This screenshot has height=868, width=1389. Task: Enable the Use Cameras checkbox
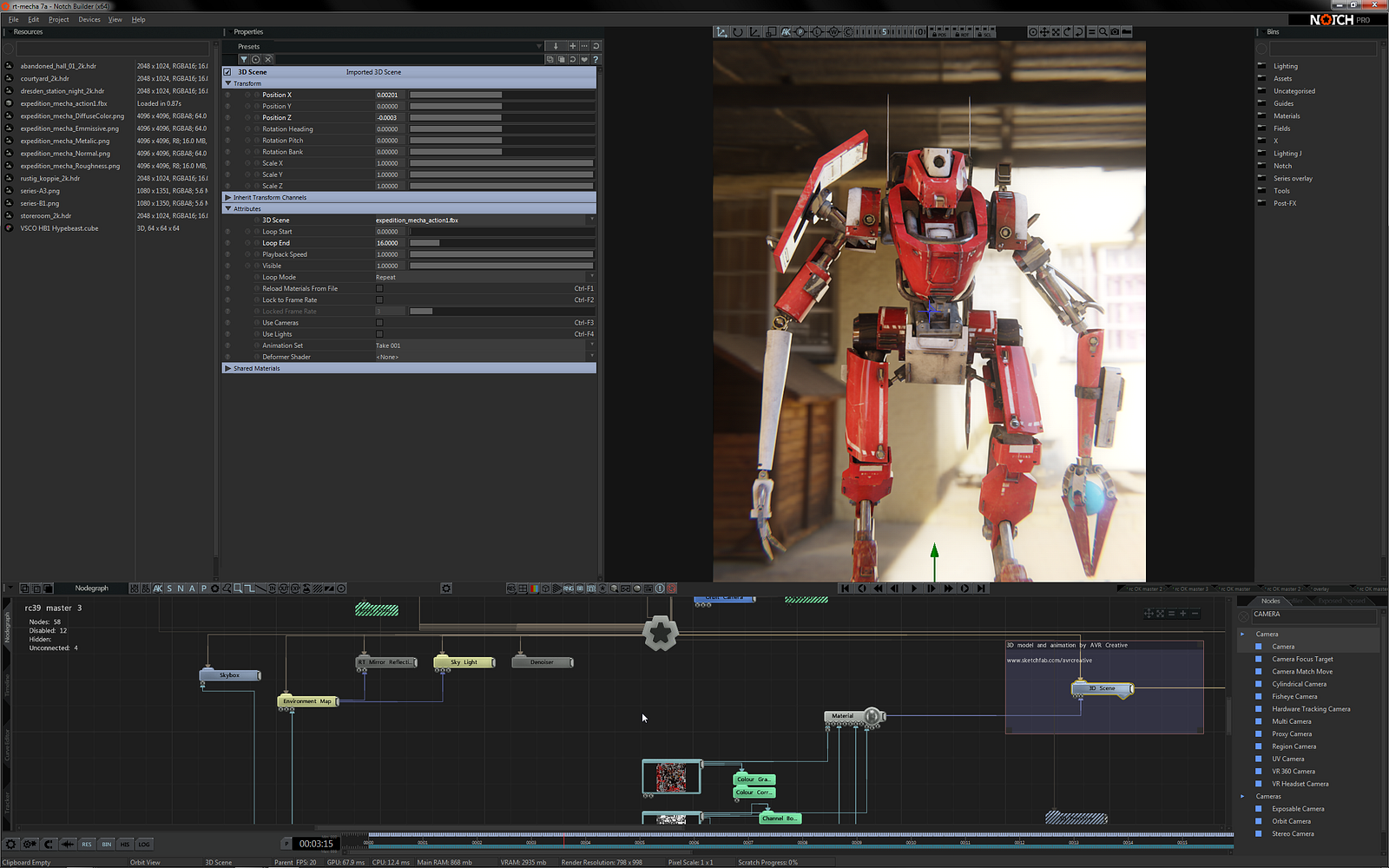pyautogui.click(x=379, y=323)
